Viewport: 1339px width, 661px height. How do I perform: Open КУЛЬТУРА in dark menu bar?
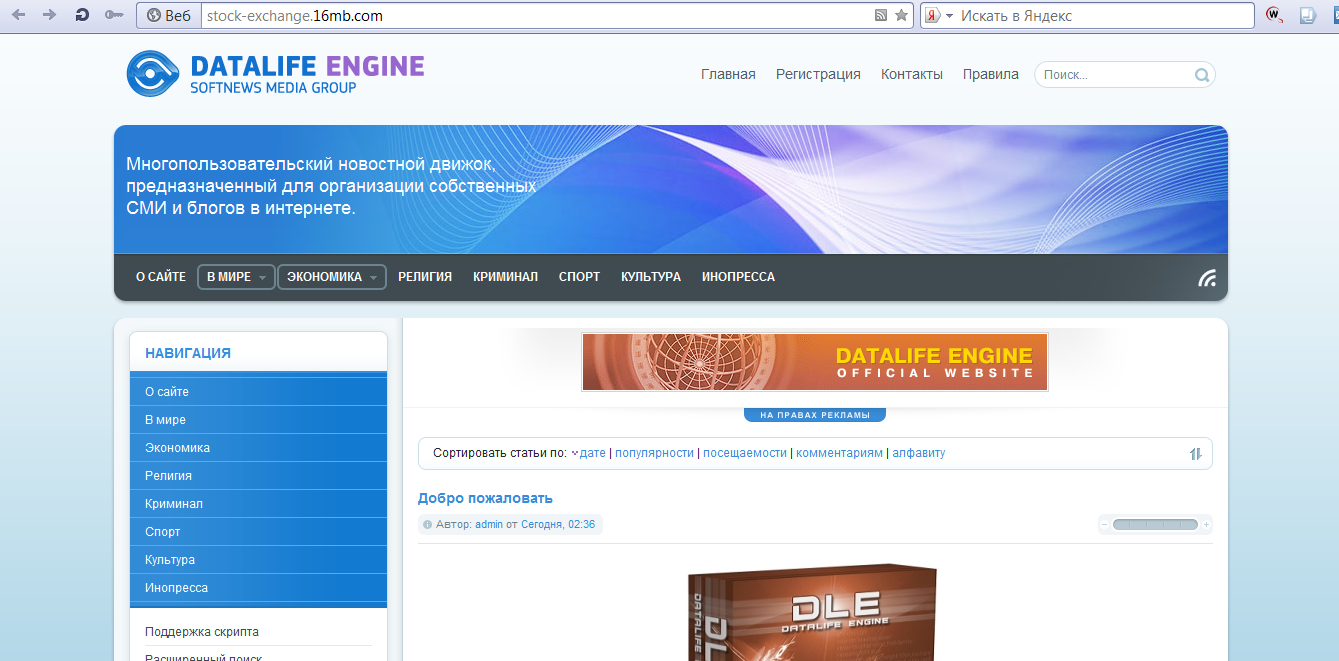tap(651, 277)
